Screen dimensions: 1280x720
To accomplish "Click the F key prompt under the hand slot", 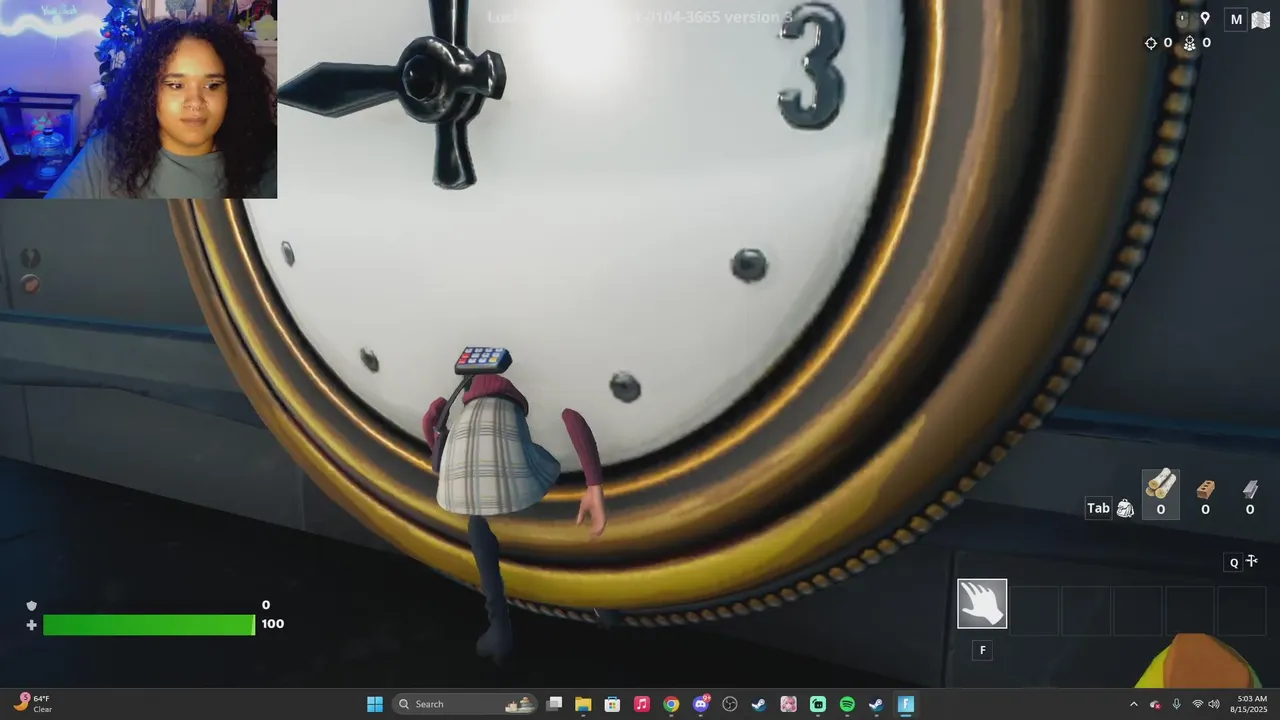I will pyautogui.click(x=982, y=650).
